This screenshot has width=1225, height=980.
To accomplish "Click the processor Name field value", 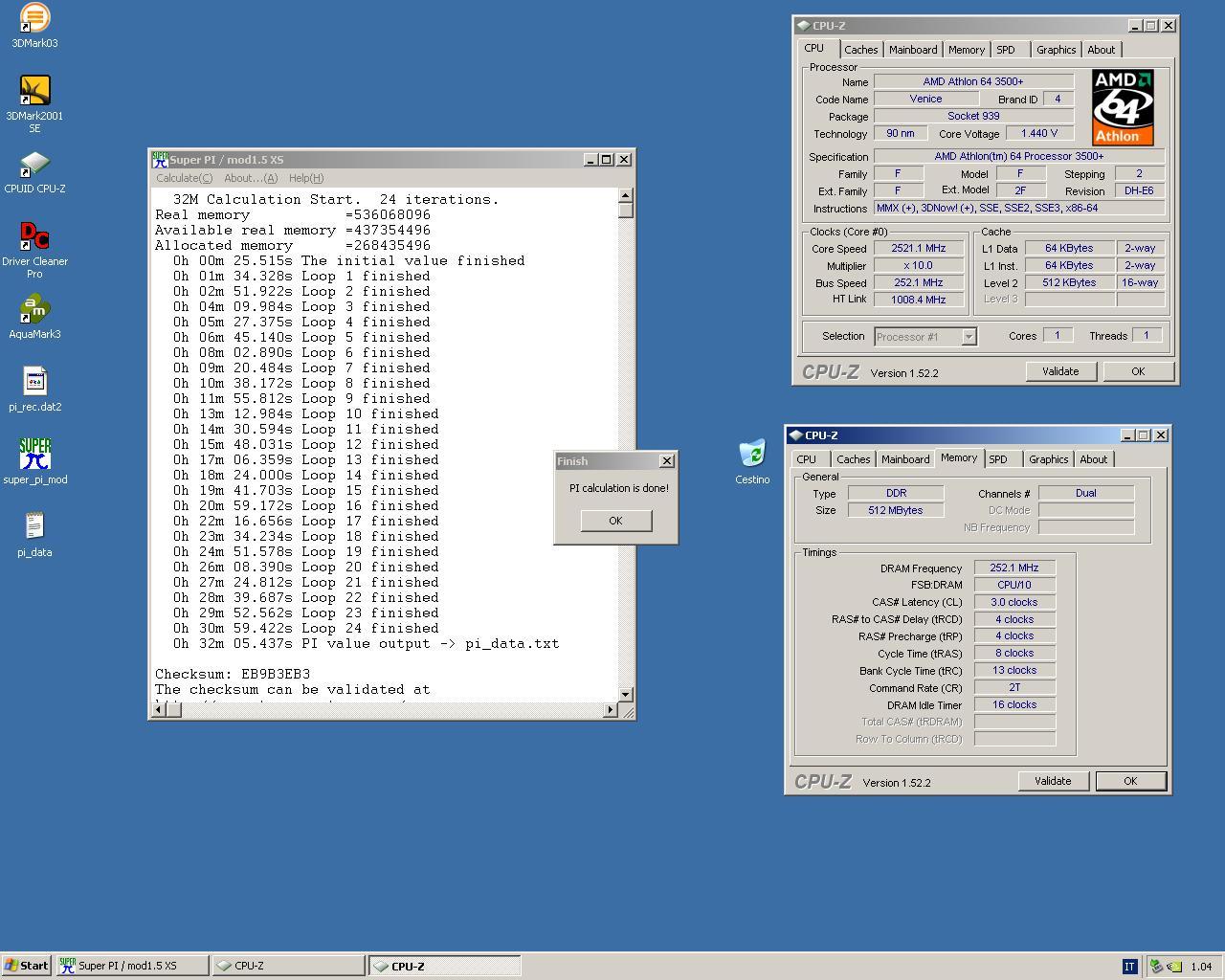I will tap(973, 81).
